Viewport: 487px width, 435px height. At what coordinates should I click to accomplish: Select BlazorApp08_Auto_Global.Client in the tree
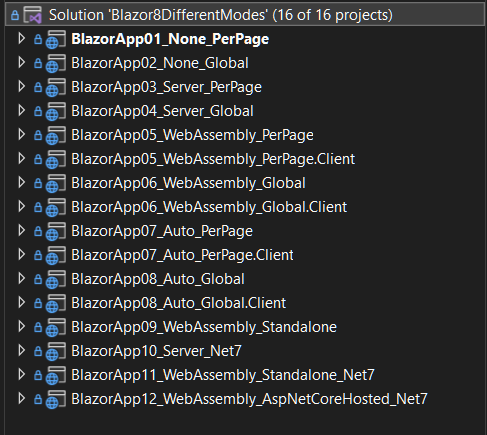point(179,303)
